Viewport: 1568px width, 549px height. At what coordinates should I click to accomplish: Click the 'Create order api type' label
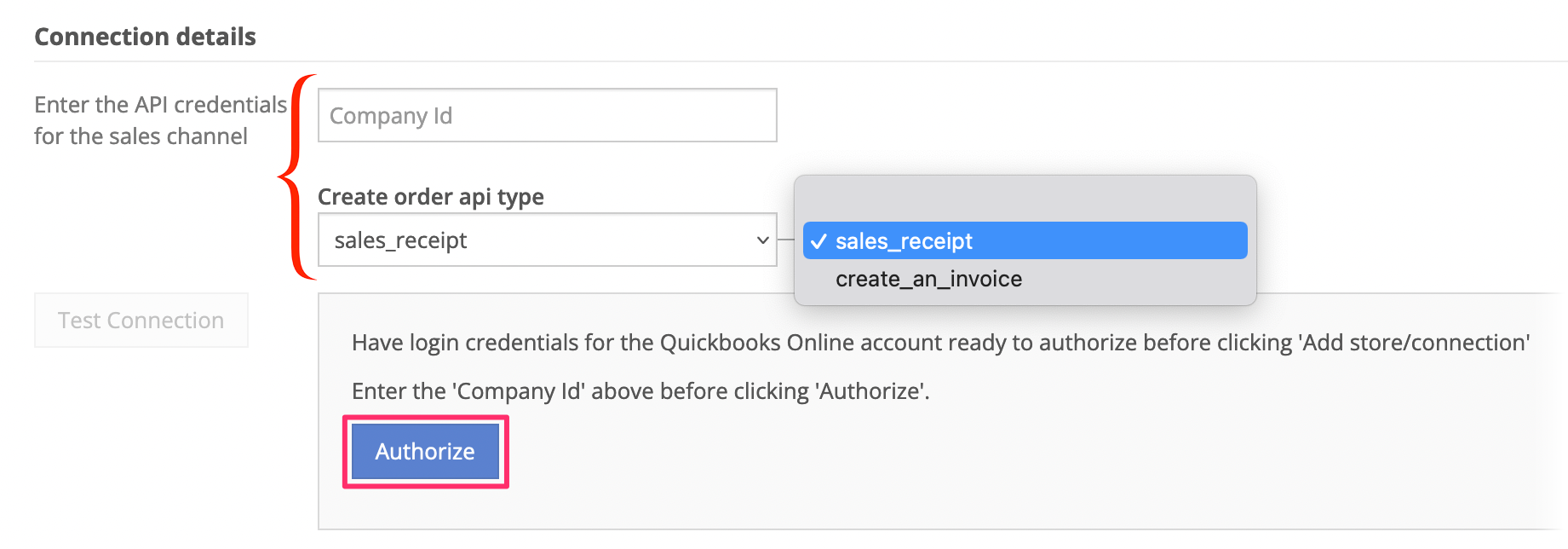(x=431, y=197)
